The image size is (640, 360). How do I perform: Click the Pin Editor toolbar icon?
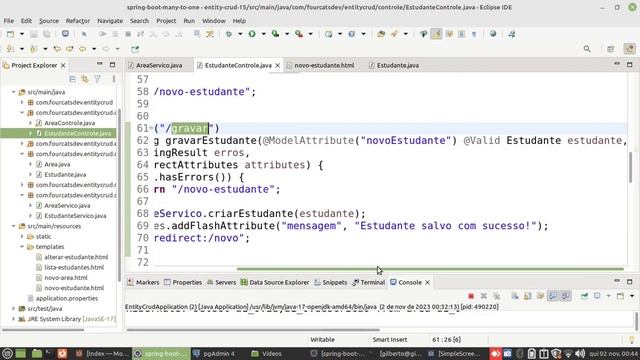pos(135,49)
